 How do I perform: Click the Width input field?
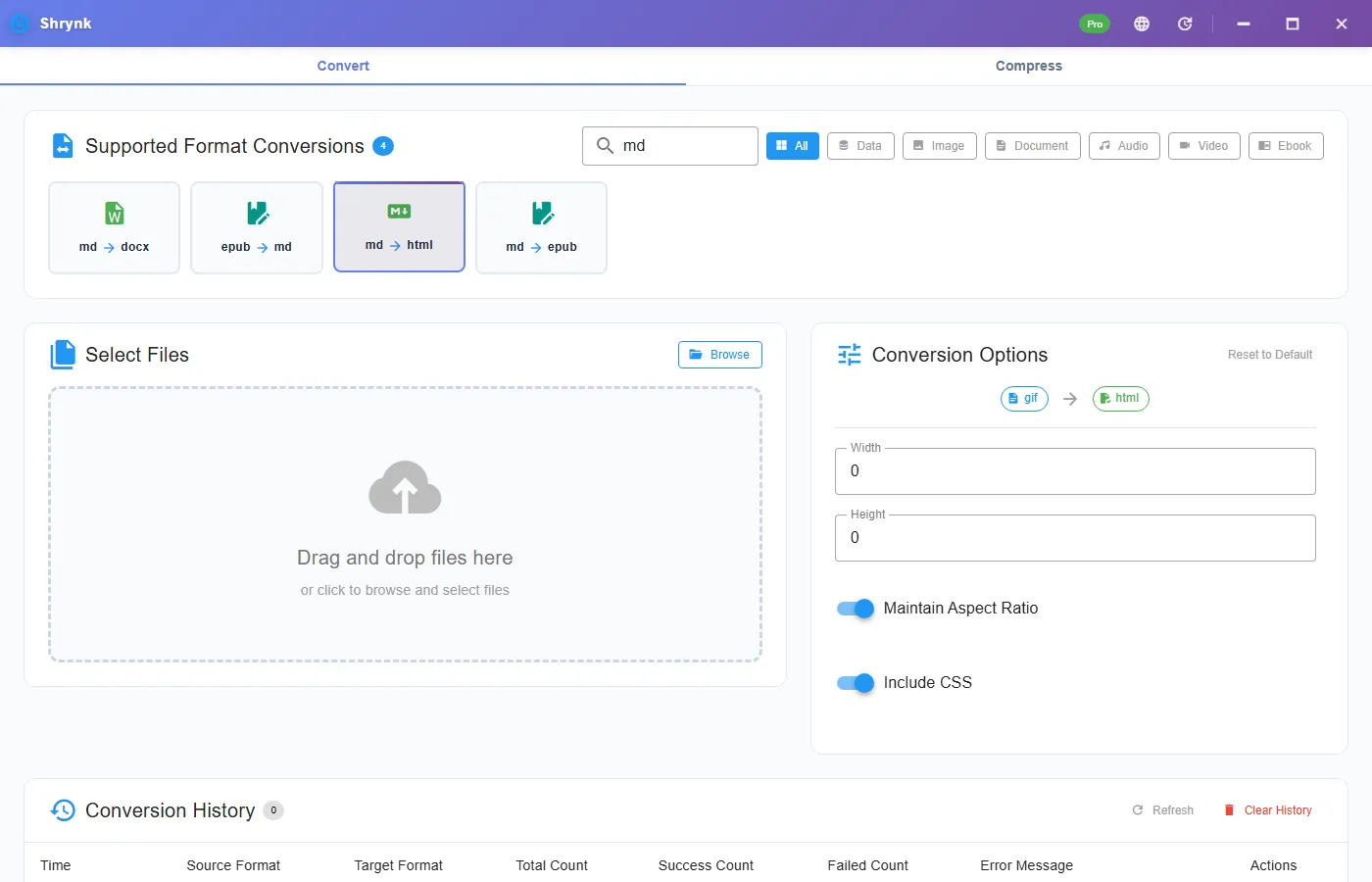point(1075,471)
